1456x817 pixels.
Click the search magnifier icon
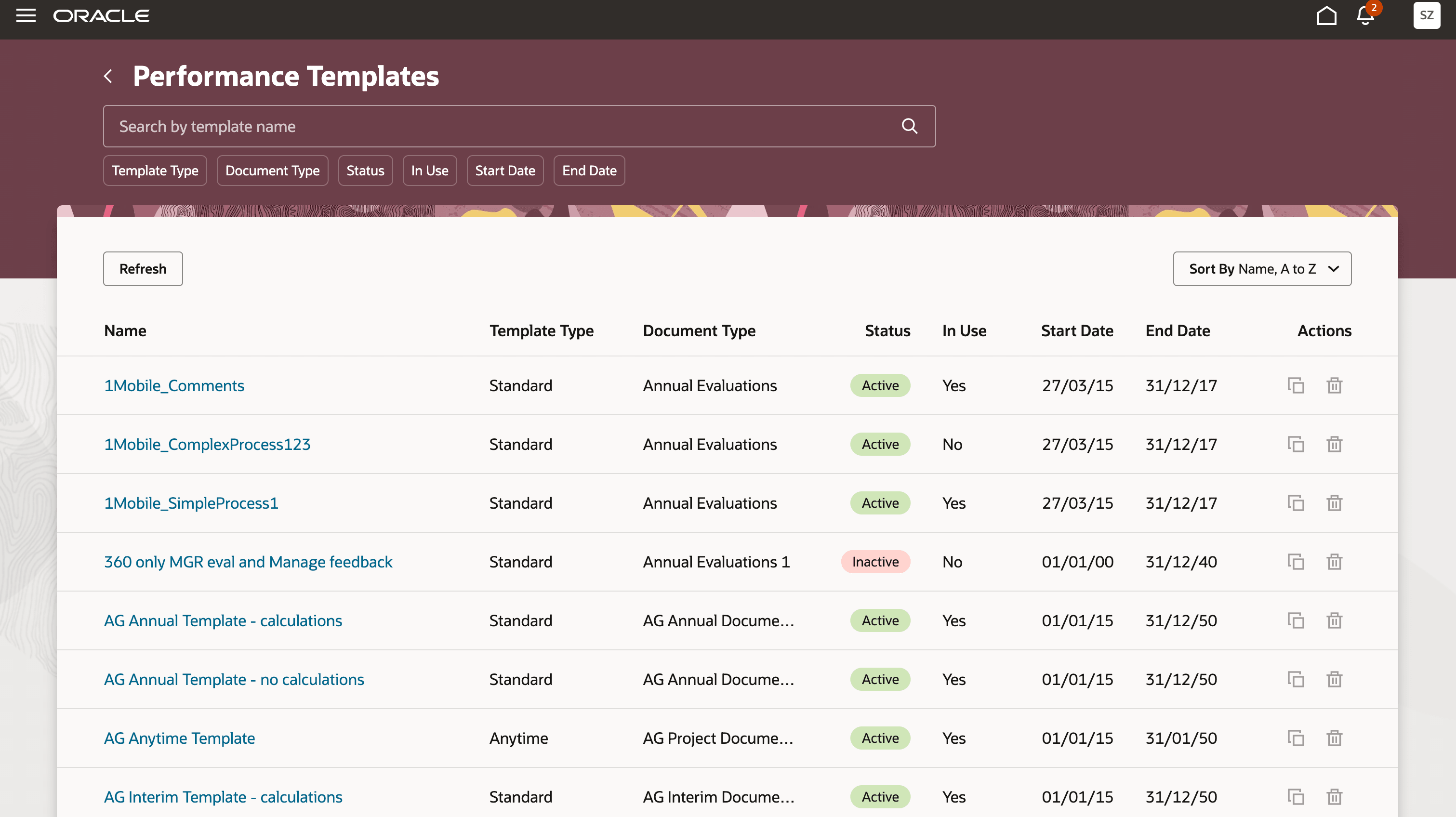909,126
